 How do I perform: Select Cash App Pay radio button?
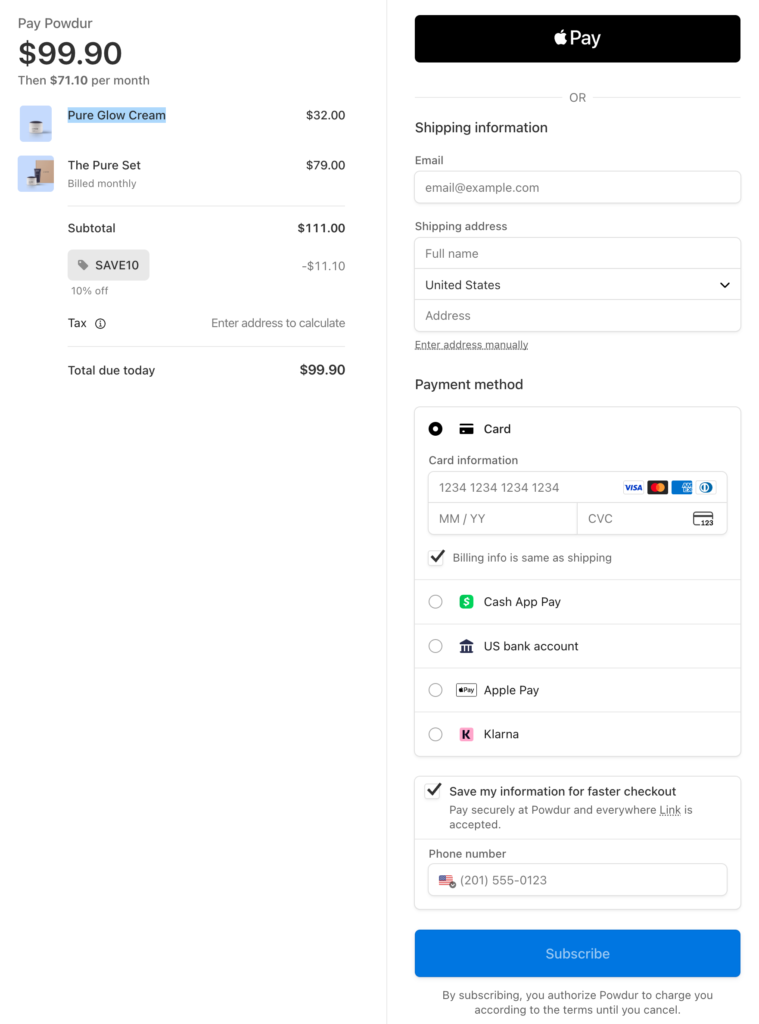(435, 602)
